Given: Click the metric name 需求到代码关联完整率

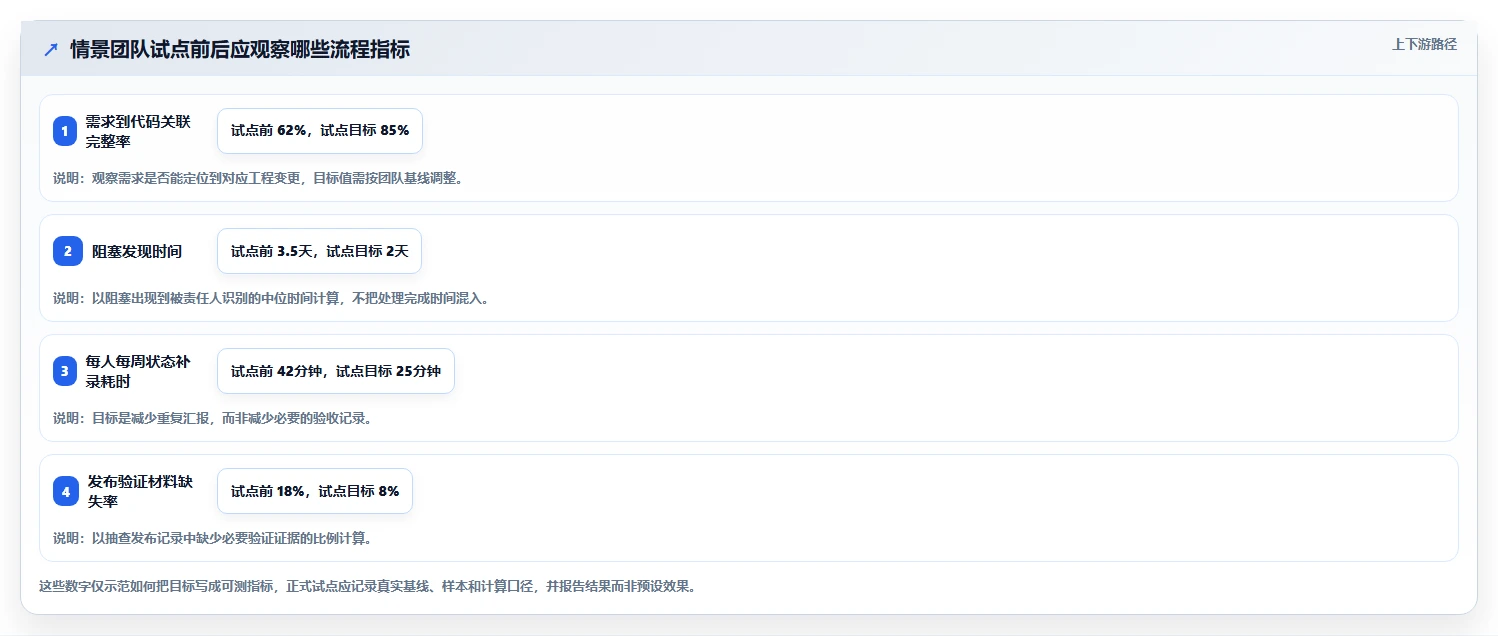Looking at the screenshot, I should [x=138, y=131].
